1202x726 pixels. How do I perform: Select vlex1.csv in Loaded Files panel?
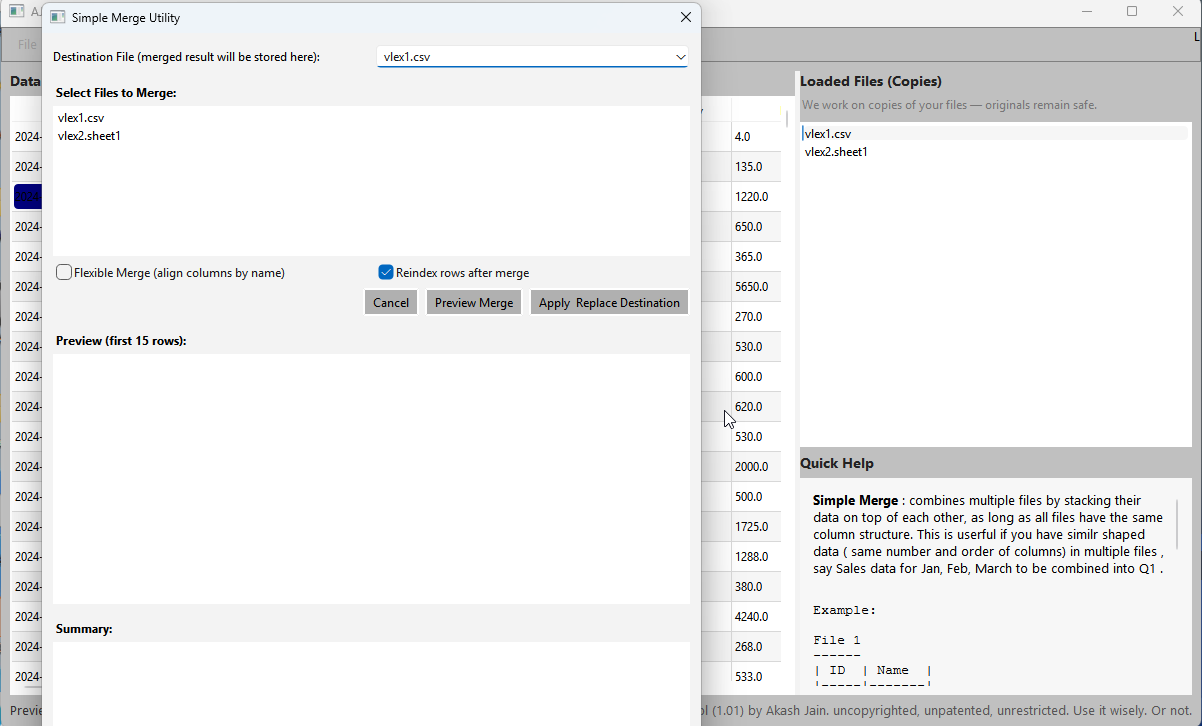[x=827, y=132]
